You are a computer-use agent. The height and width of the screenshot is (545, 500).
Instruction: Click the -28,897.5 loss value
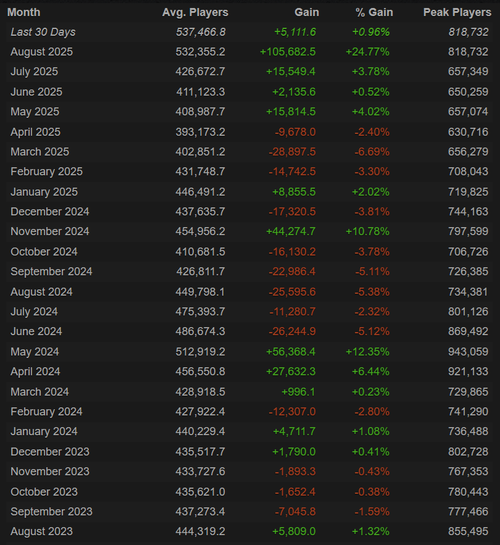click(292, 152)
